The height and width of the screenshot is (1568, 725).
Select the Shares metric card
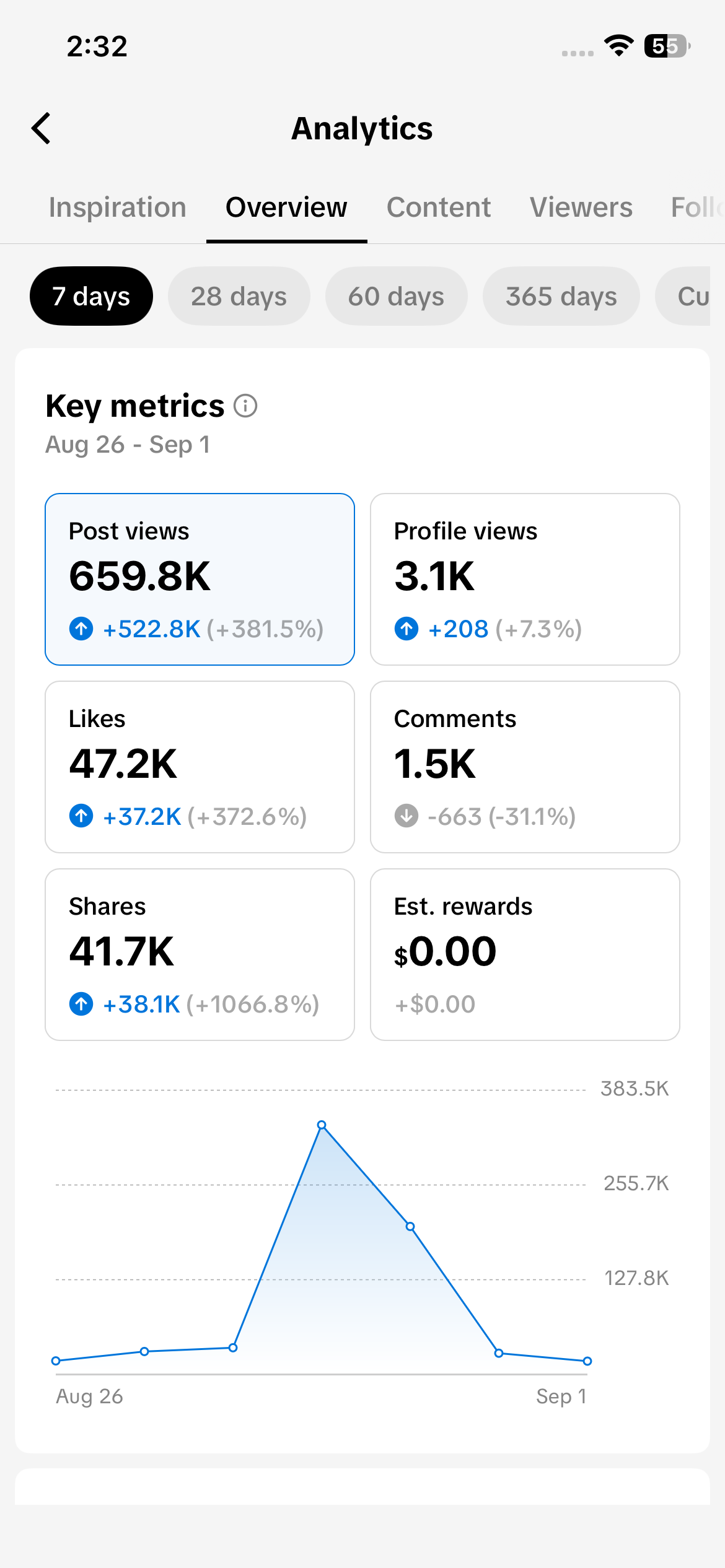click(200, 954)
